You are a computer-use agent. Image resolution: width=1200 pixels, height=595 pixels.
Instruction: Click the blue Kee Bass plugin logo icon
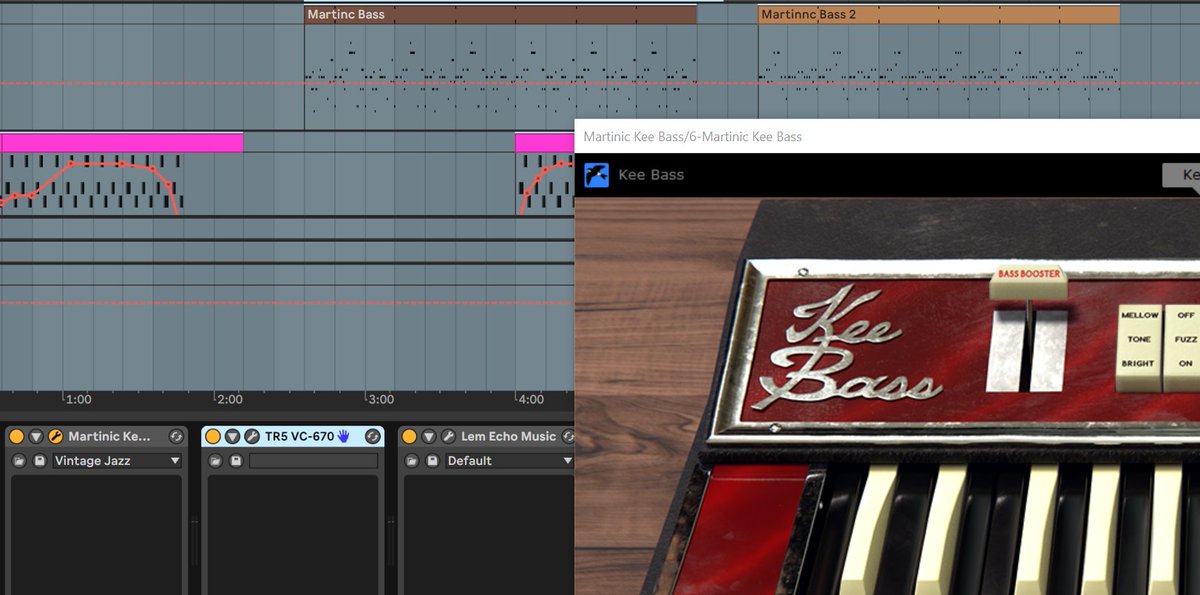597,175
